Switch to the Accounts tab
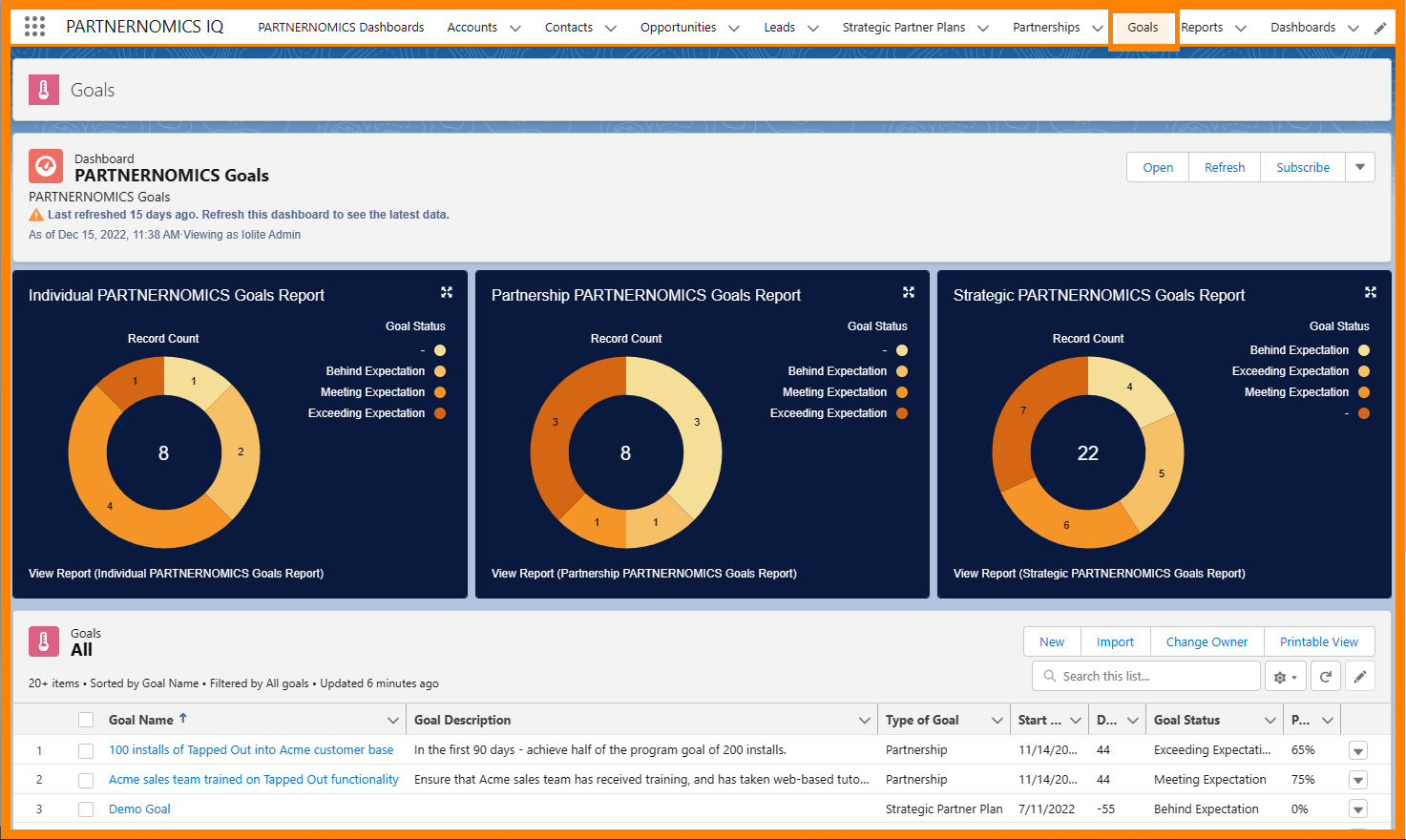This screenshot has height=840, width=1406. [x=472, y=28]
